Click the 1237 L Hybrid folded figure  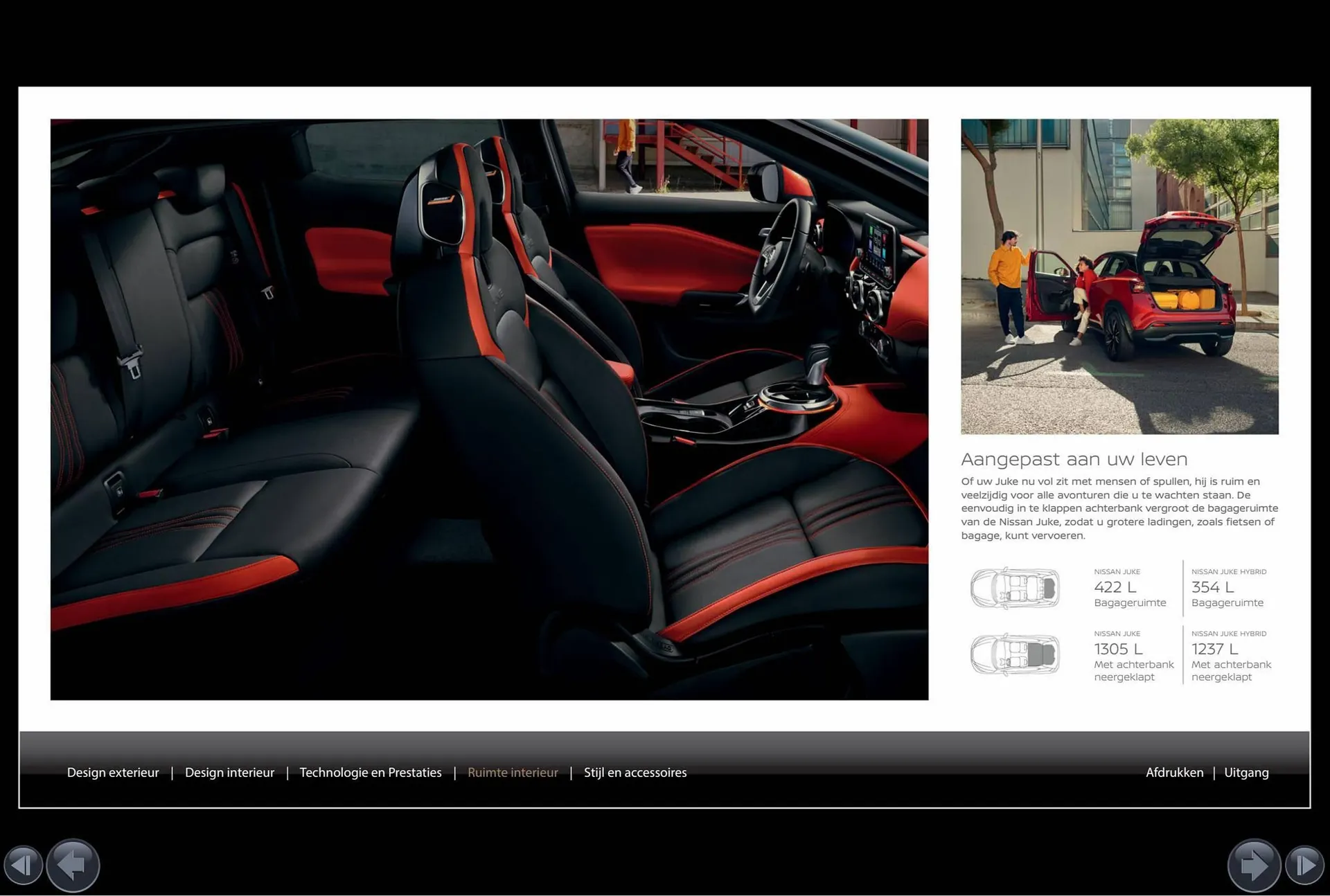tap(1214, 649)
